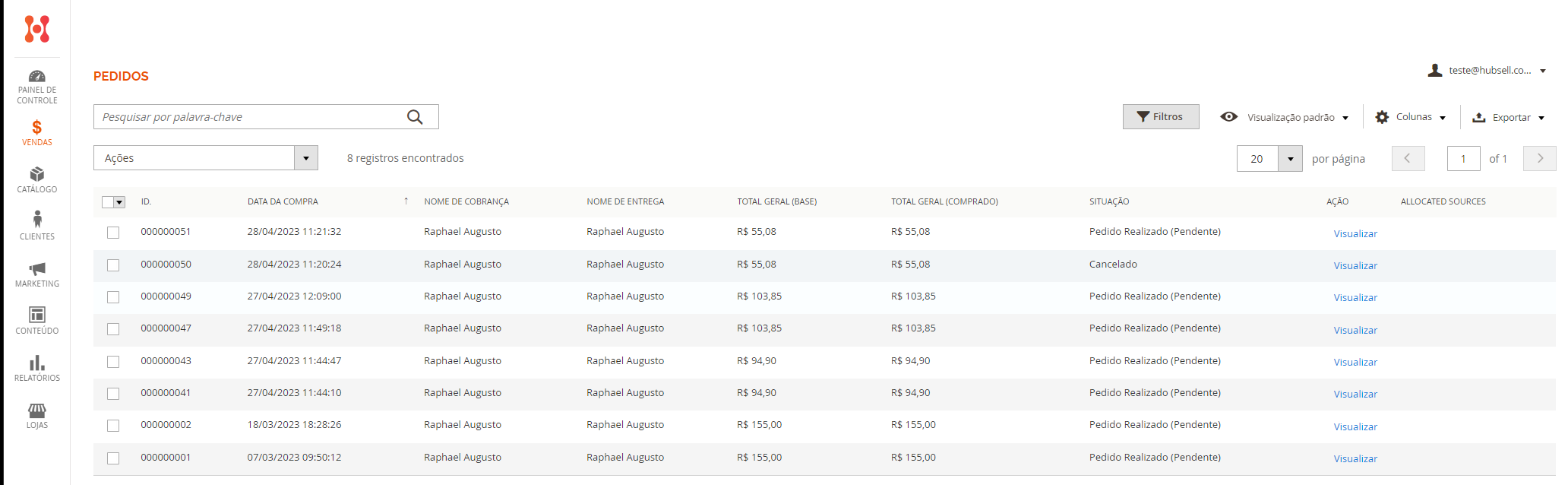
Task: Check the box for order 000000001
Action: (x=113, y=458)
